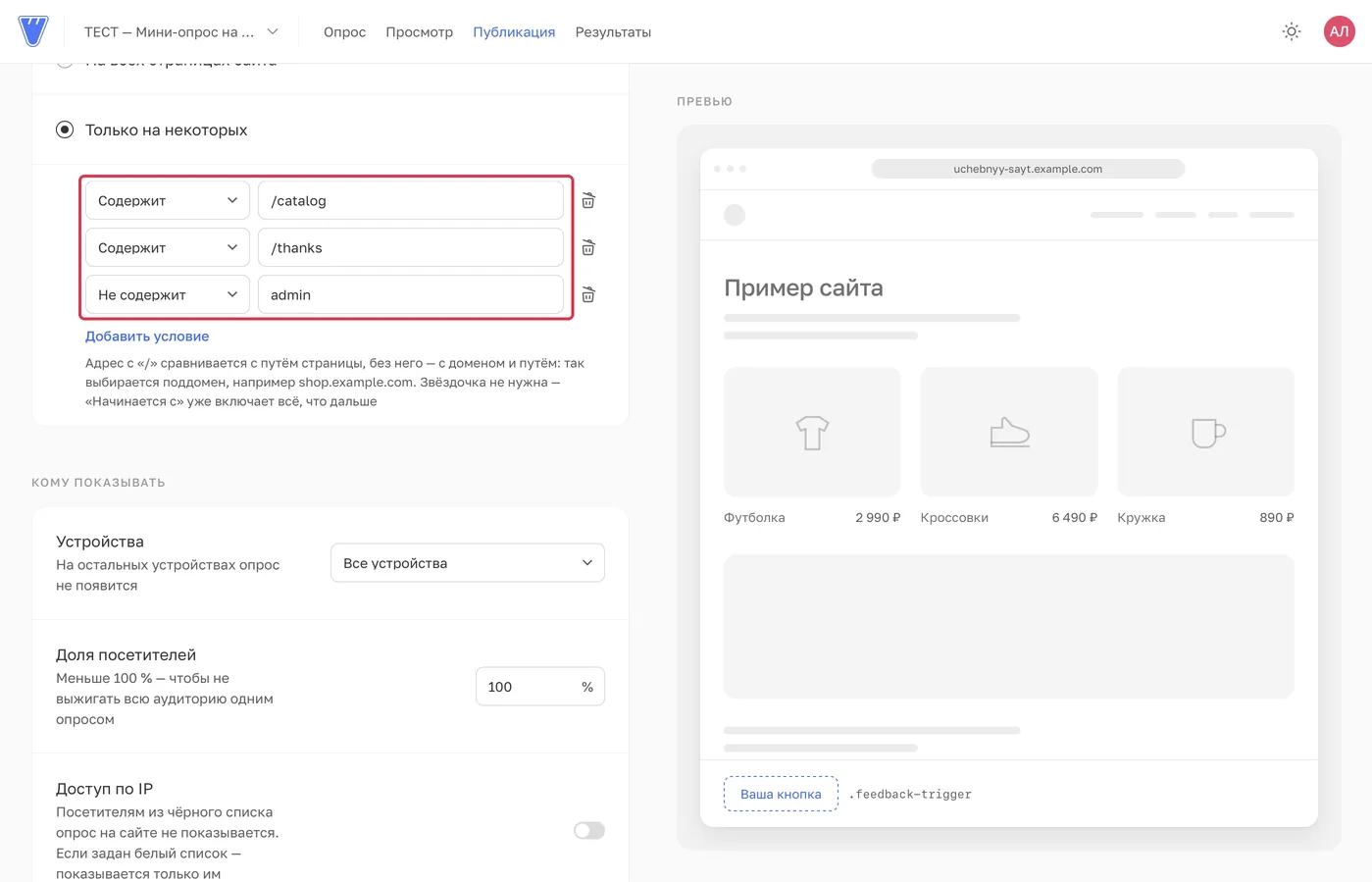Enable the 'Доступ по IP' switch
This screenshot has height=882, width=1372.
[589, 831]
